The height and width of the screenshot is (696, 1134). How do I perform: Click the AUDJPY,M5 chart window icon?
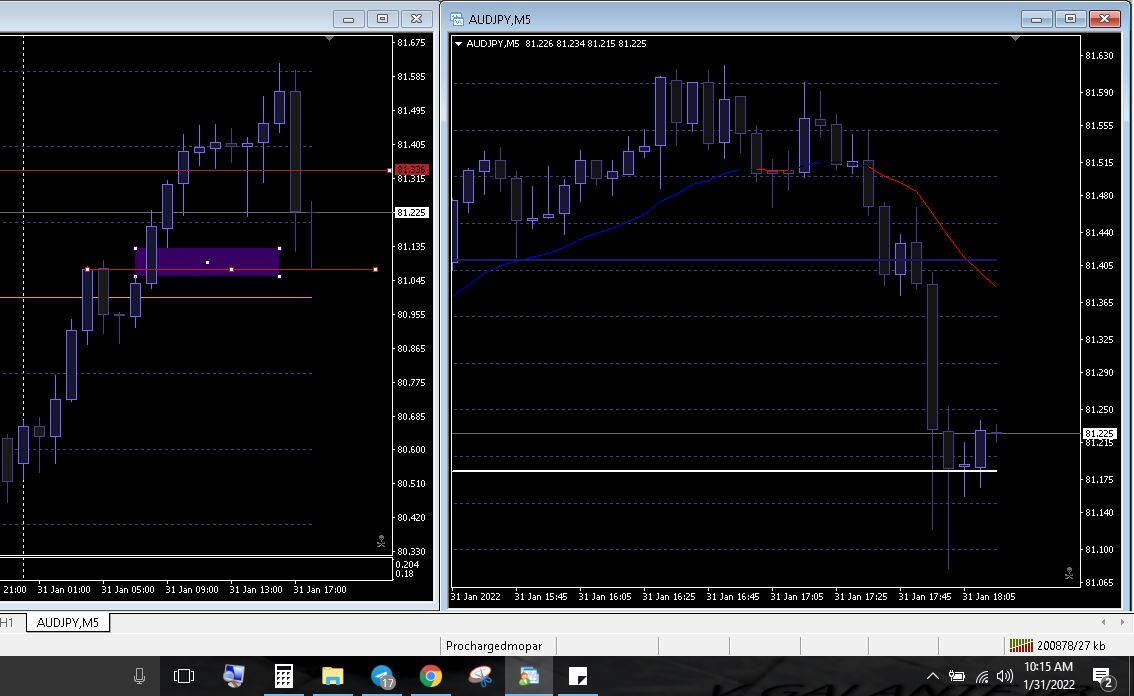[x=457, y=18]
